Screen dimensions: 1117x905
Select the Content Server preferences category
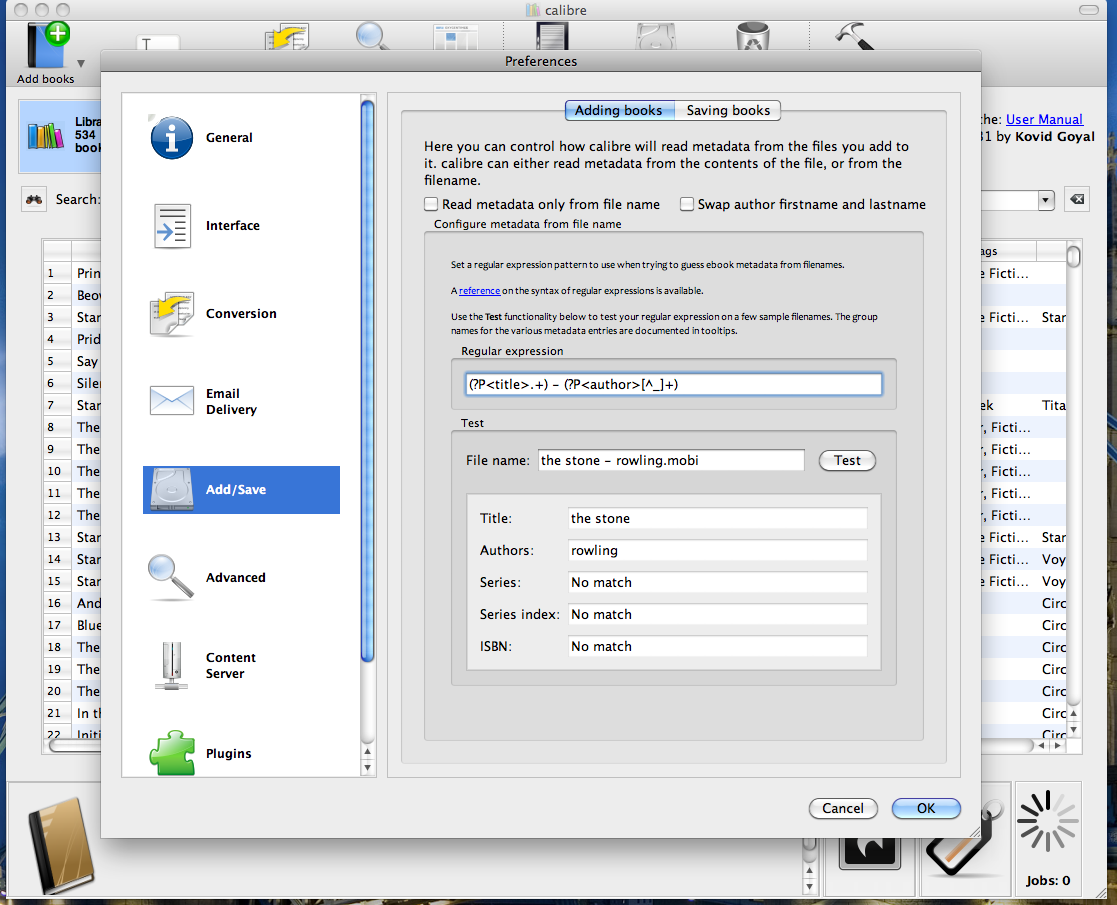point(241,666)
